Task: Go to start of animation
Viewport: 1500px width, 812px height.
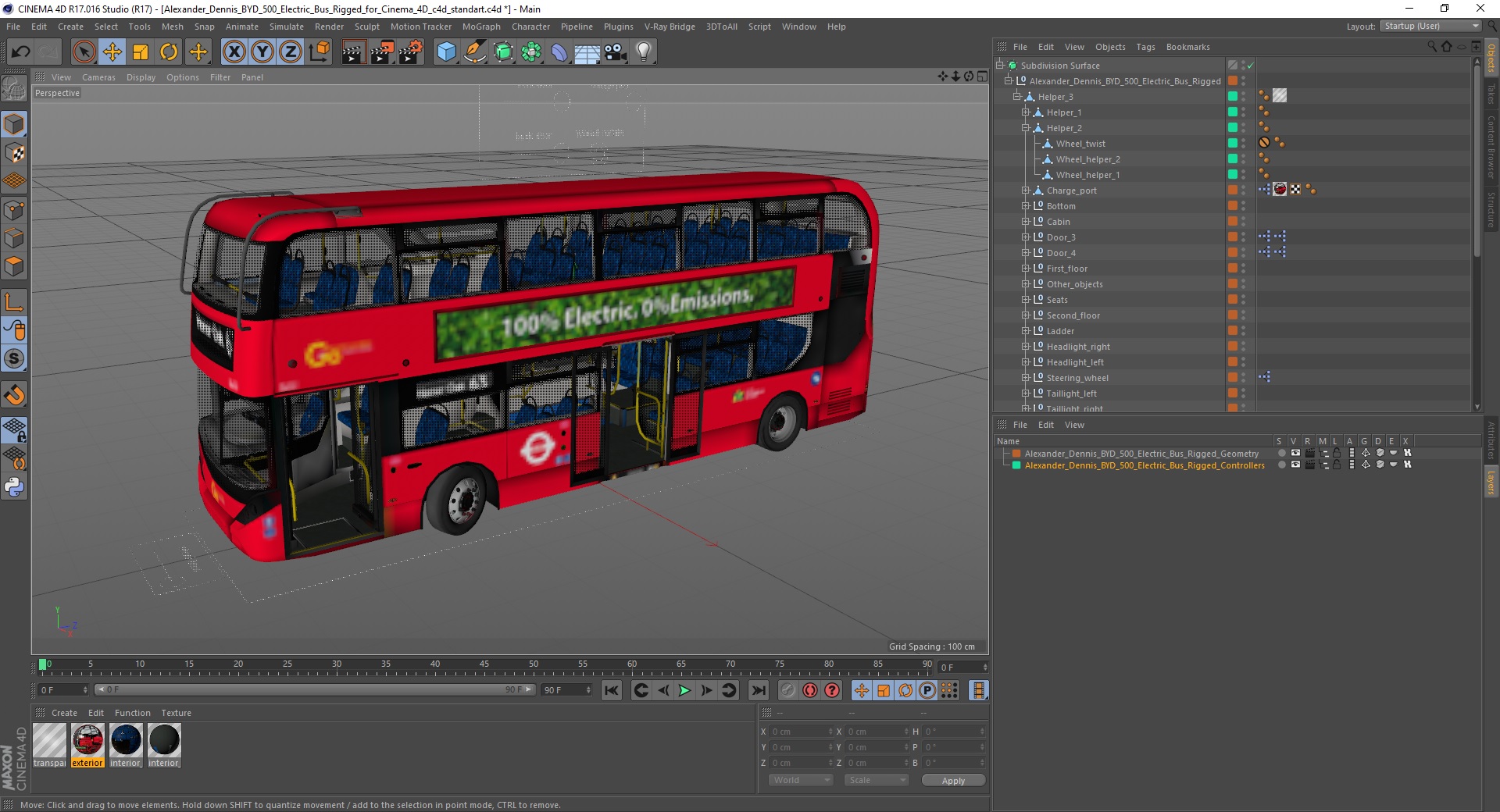Action: pyautogui.click(x=612, y=690)
